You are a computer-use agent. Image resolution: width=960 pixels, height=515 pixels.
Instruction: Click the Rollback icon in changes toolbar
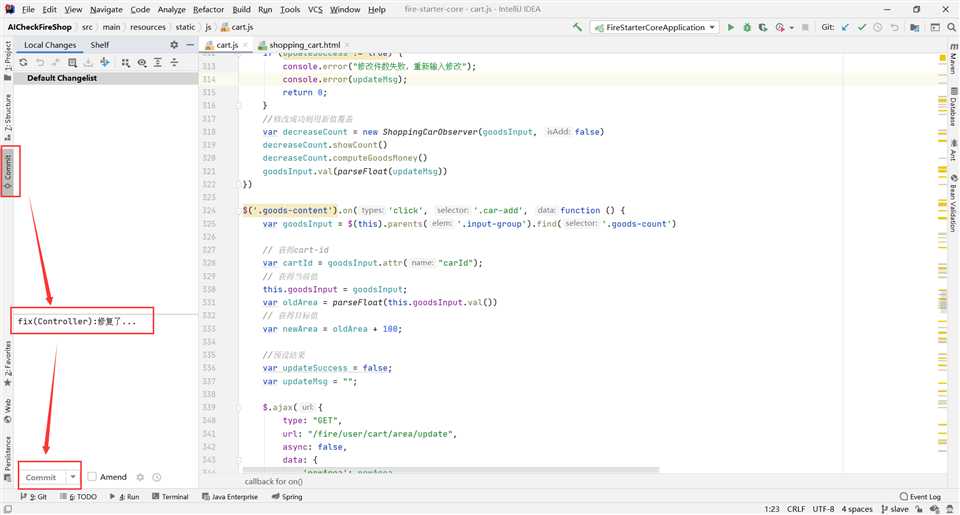coord(40,62)
